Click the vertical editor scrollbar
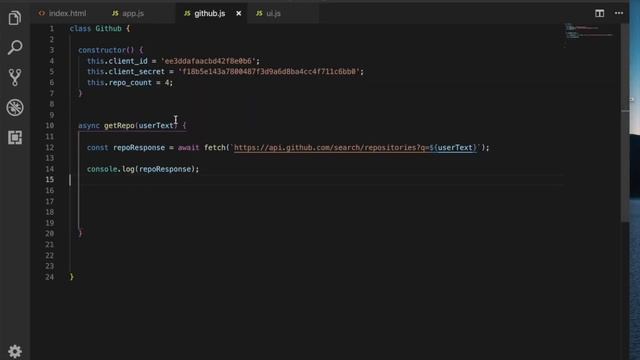 pyautogui.click(x=625, y=122)
